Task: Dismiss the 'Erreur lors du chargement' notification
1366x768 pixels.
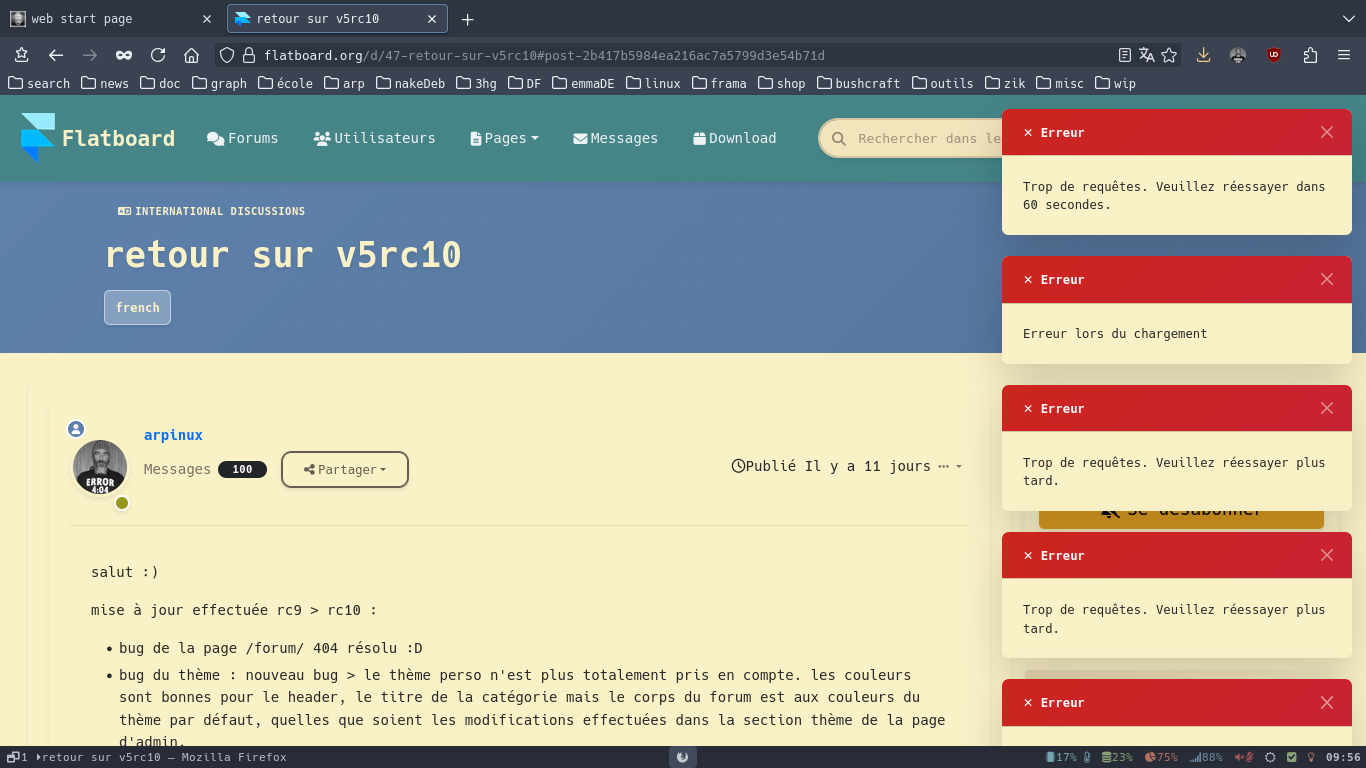Action: 1326,279
